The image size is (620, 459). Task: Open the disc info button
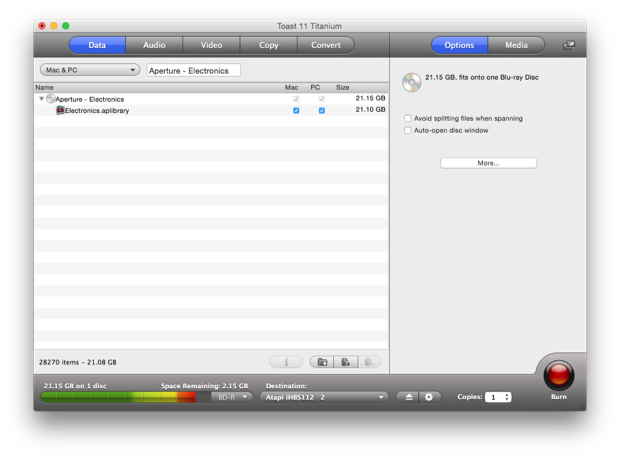[x=286, y=362]
